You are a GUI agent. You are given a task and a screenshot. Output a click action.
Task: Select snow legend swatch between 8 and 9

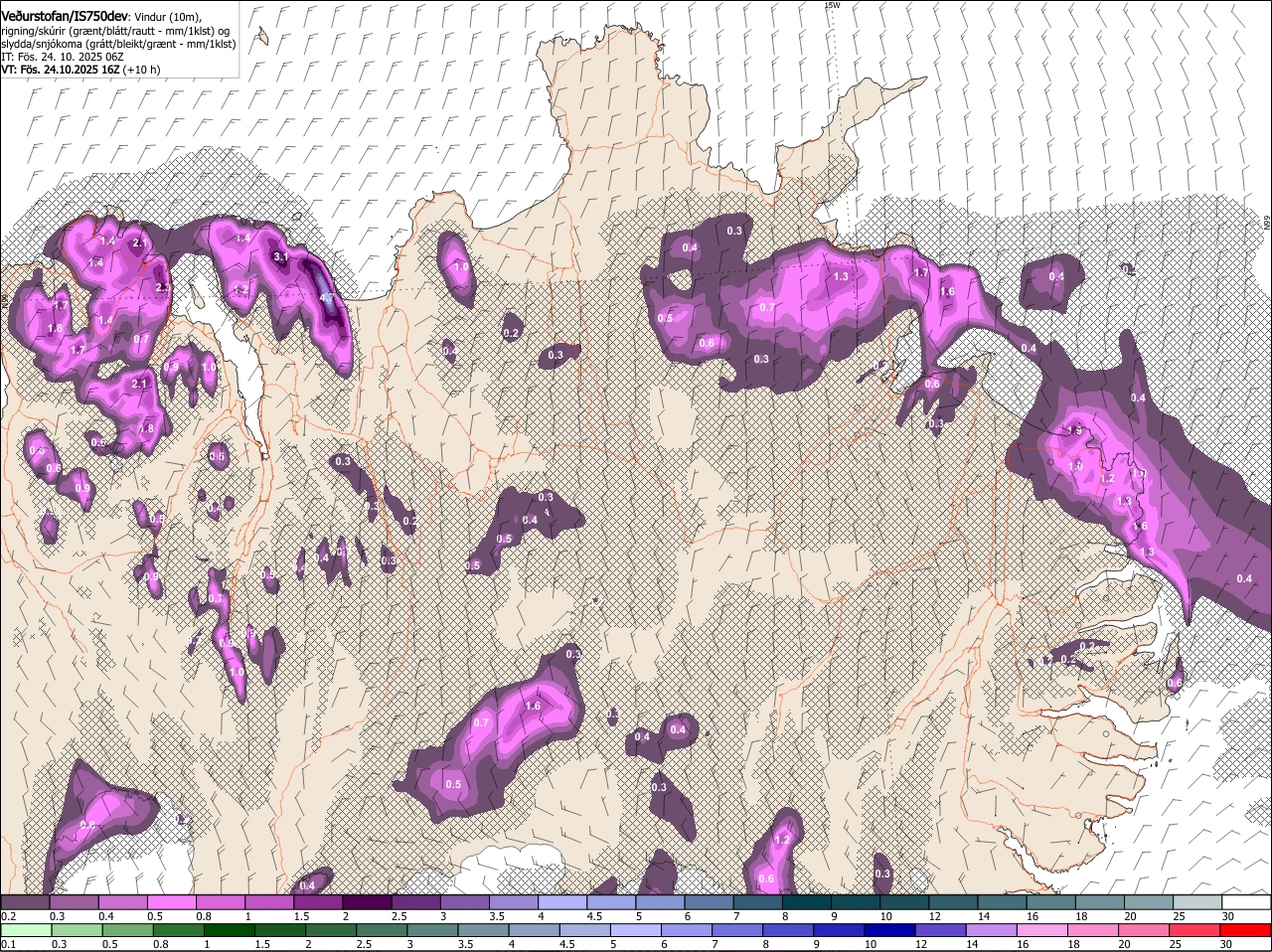coord(805,901)
